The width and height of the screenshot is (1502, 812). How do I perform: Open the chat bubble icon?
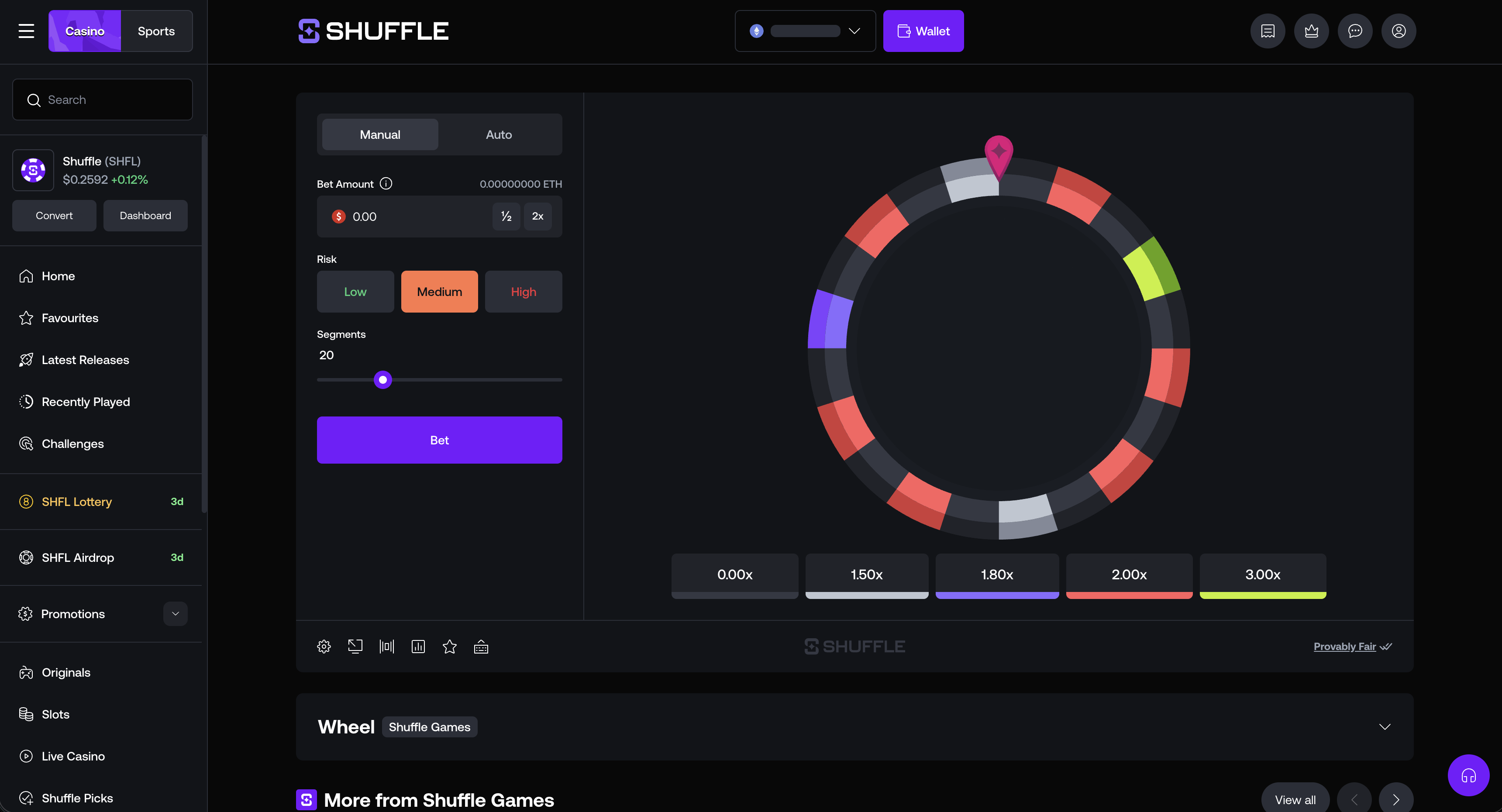click(1355, 31)
